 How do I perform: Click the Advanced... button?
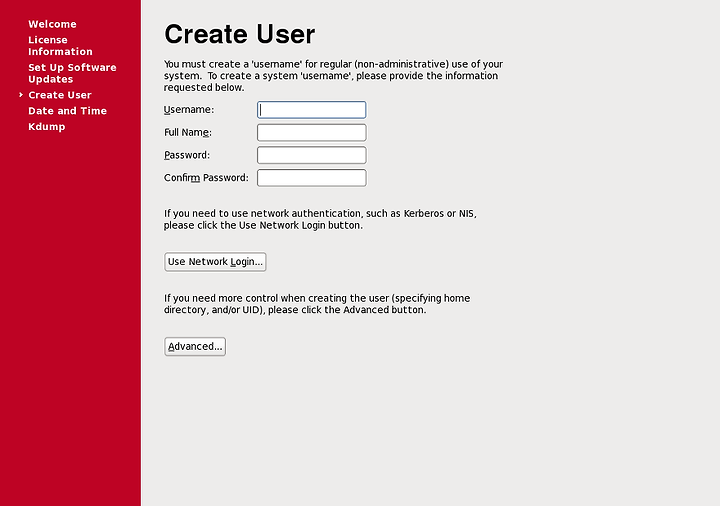click(x=195, y=347)
